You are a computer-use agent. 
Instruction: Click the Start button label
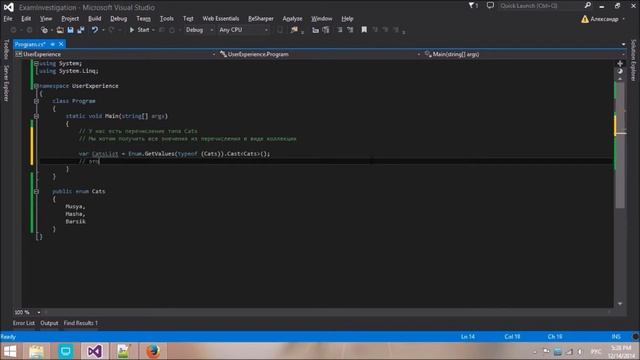(143, 30)
